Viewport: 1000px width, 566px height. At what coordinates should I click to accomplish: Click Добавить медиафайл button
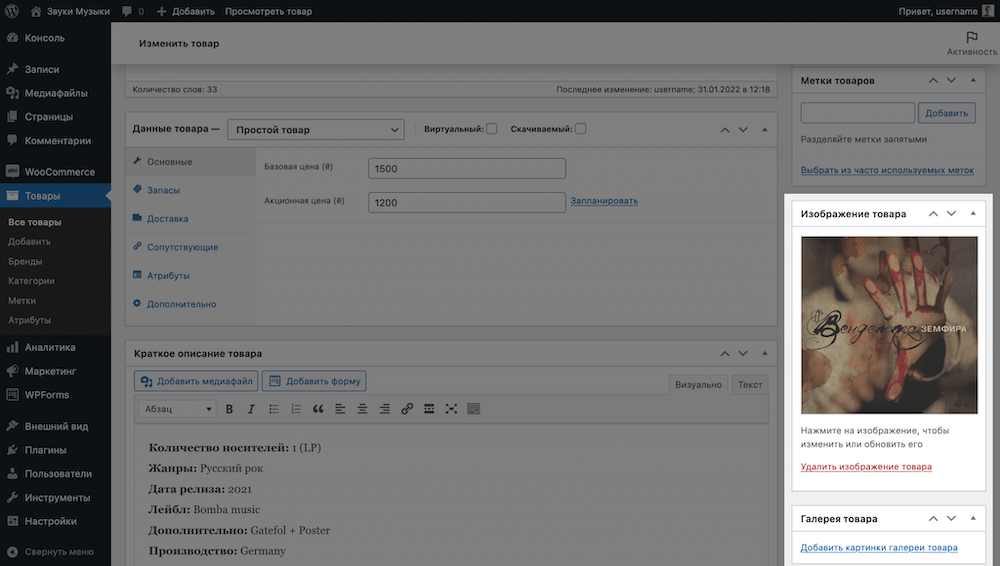196,381
